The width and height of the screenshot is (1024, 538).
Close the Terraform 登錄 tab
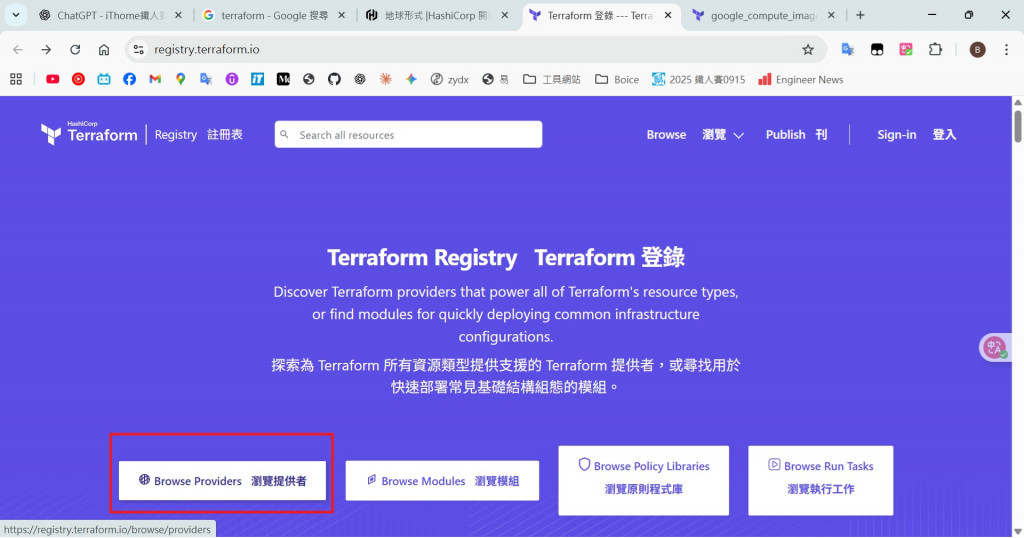[667, 15]
